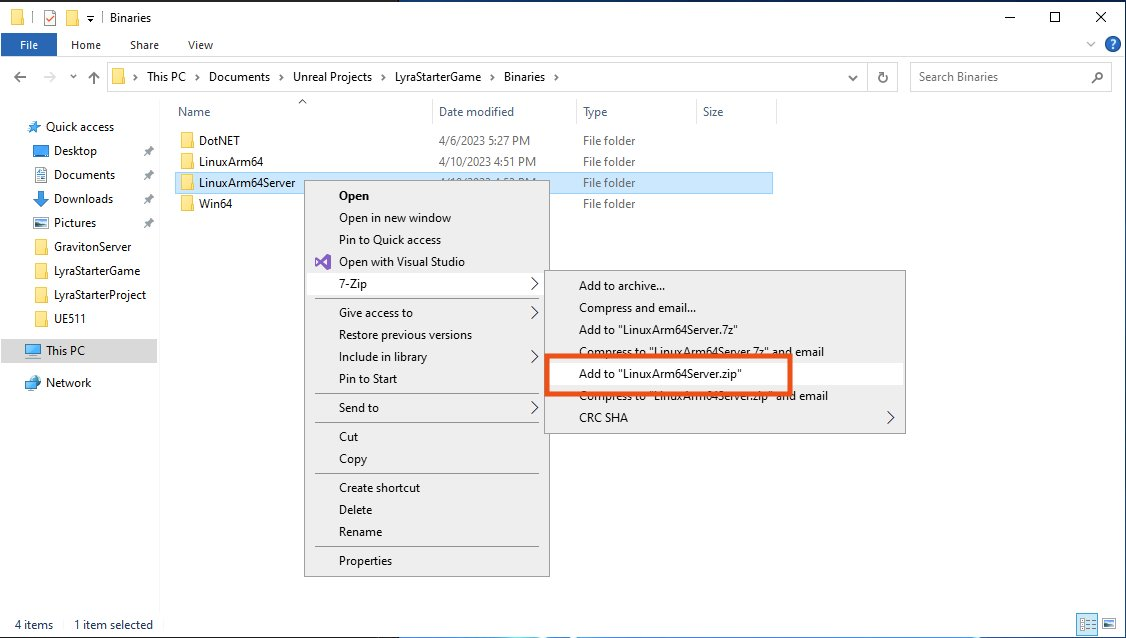Click Unreal Projects in address breadcrumb
This screenshot has width=1126, height=638.
[x=332, y=77]
